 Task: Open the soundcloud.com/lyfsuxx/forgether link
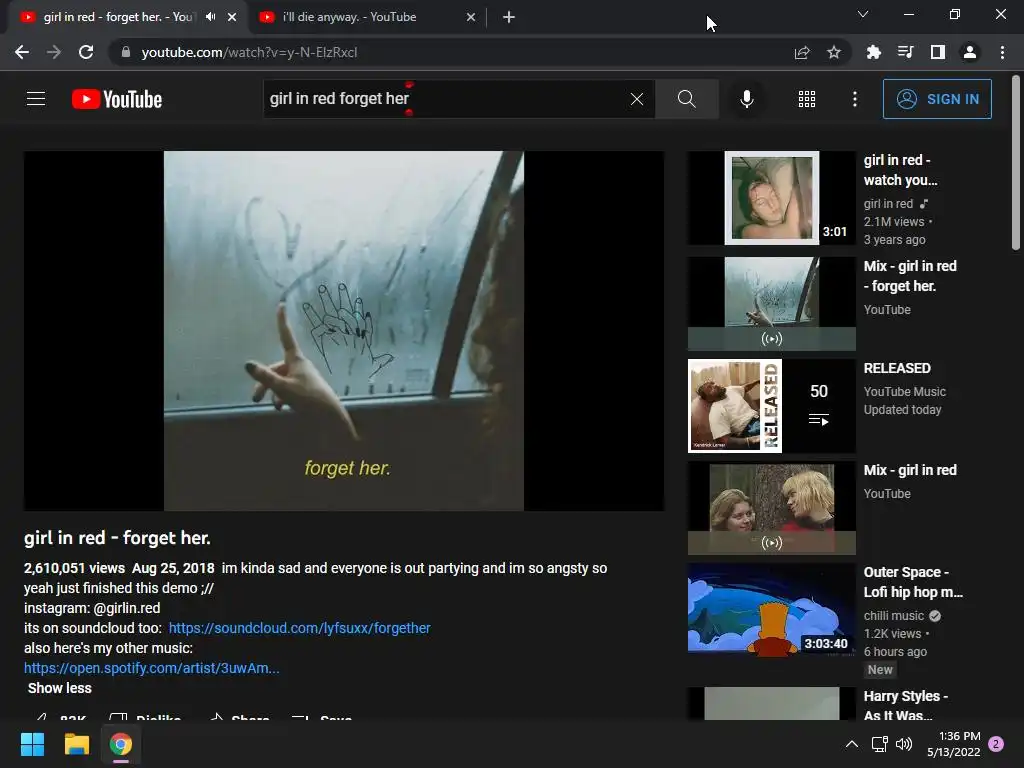[300, 628]
